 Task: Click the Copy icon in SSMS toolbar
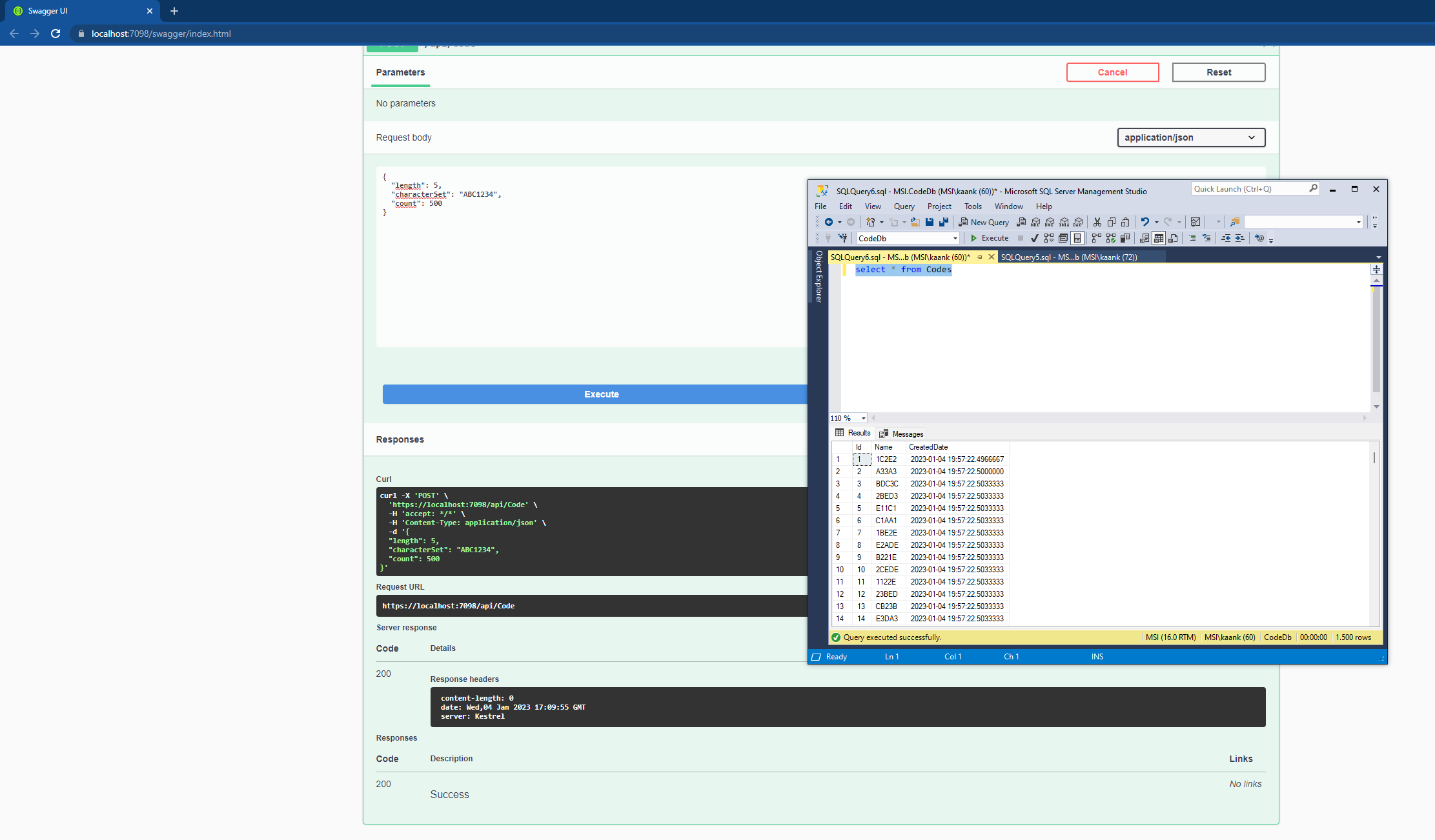(x=1112, y=222)
